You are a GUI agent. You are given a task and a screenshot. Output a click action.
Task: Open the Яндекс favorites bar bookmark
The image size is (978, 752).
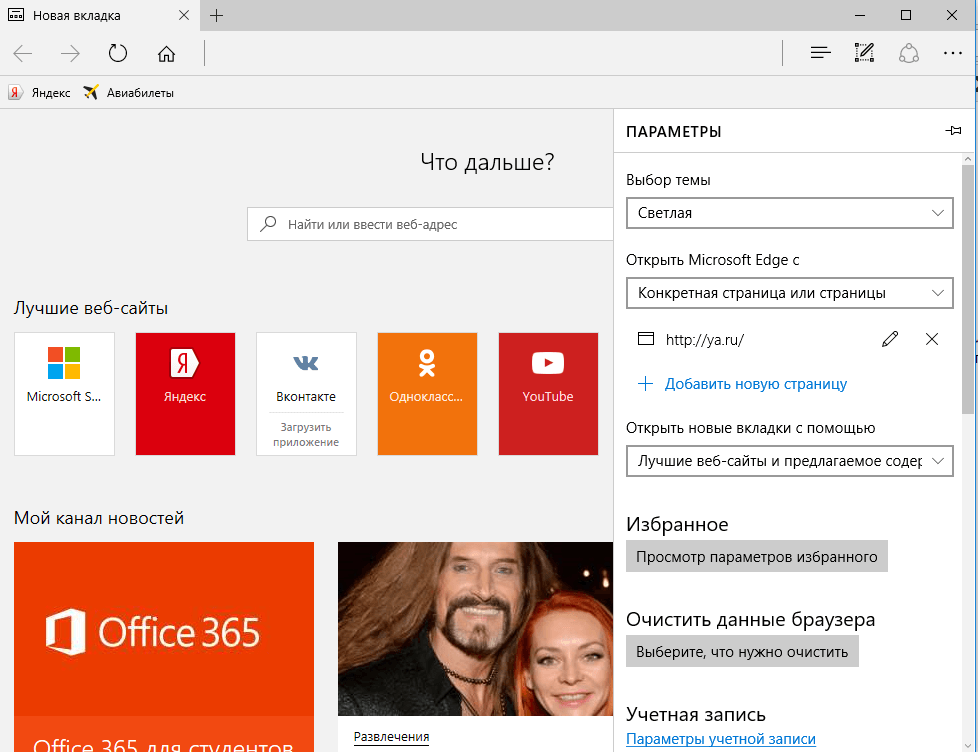pos(40,93)
